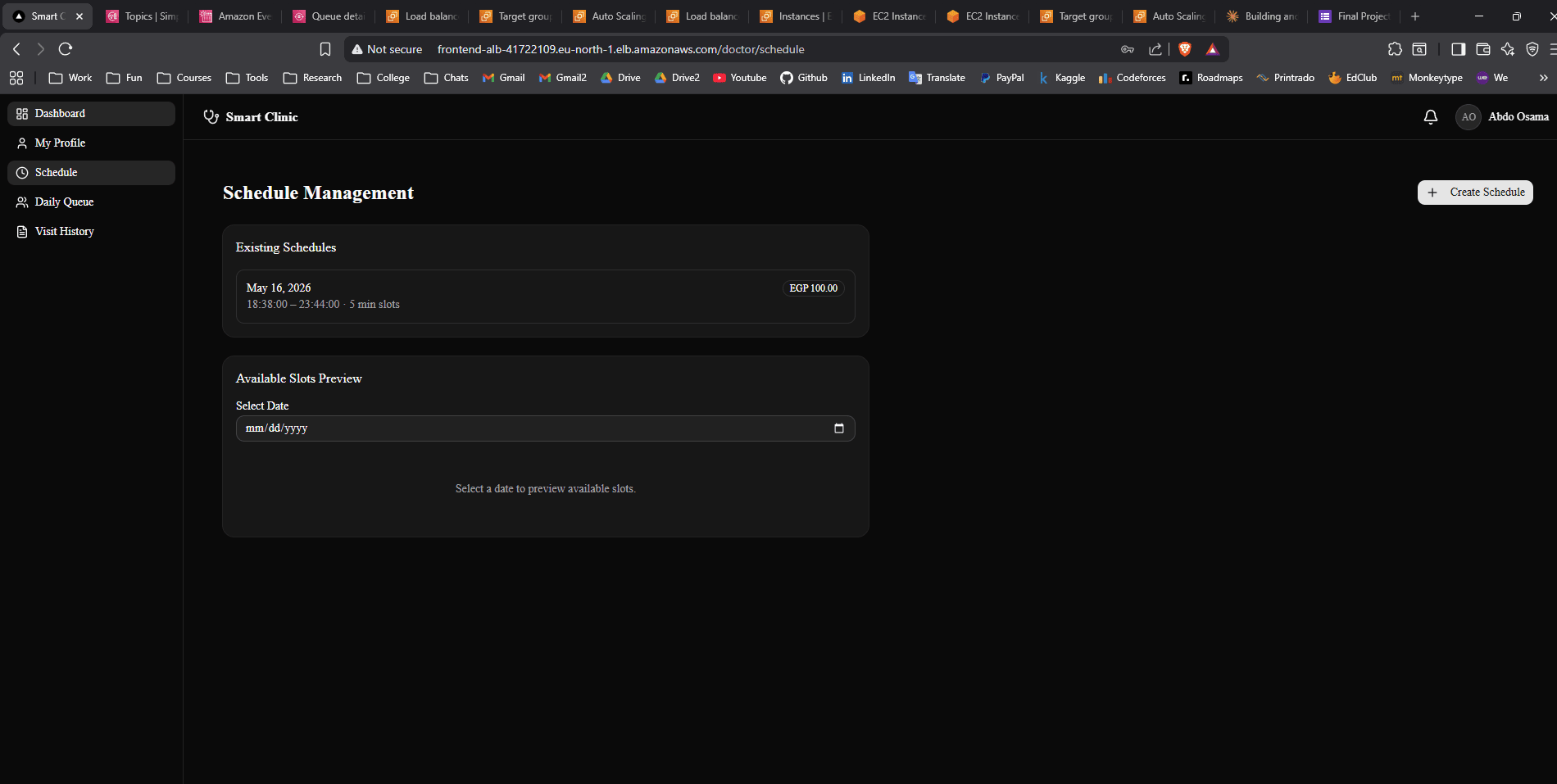
Task: Reload the page
Action: click(x=66, y=49)
